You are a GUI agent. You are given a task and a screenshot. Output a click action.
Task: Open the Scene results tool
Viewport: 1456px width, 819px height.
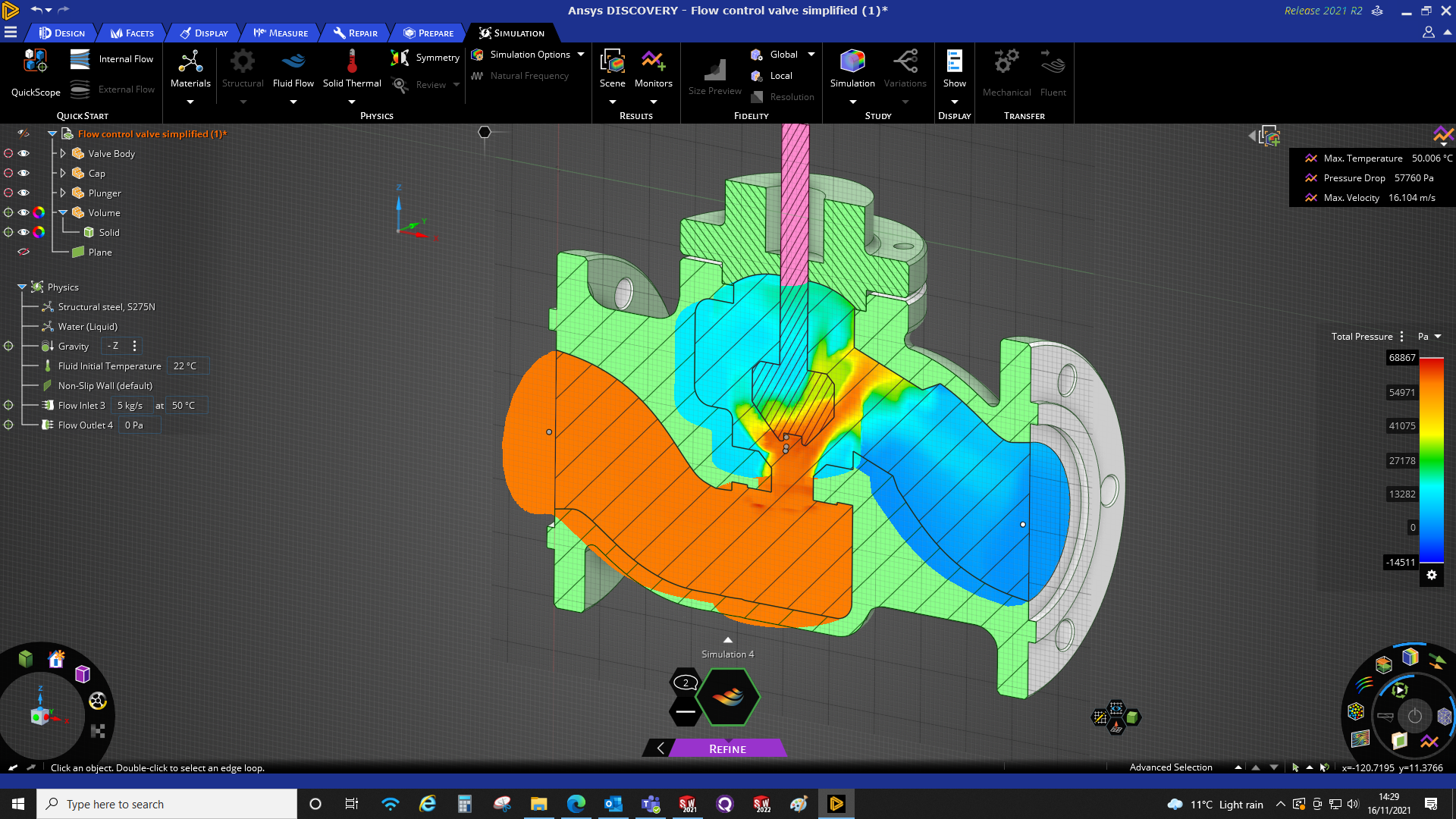click(x=612, y=70)
